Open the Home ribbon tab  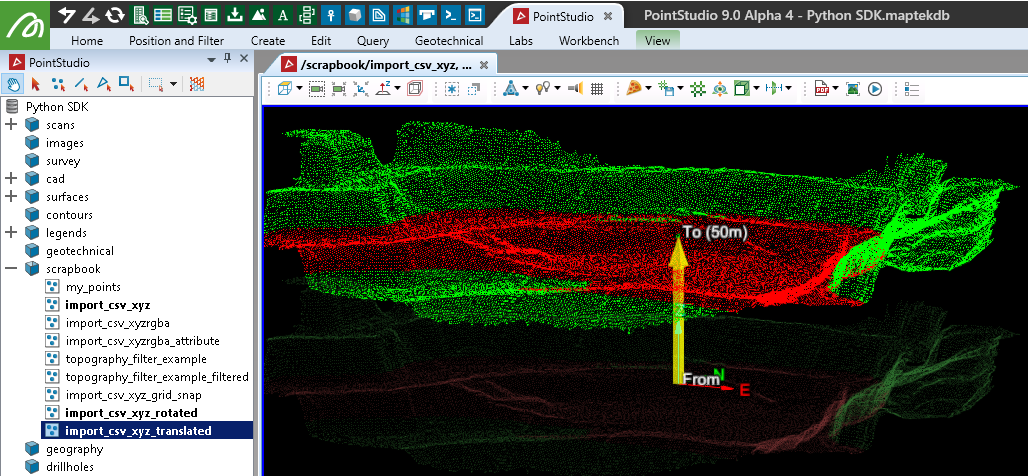(x=87, y=41)
